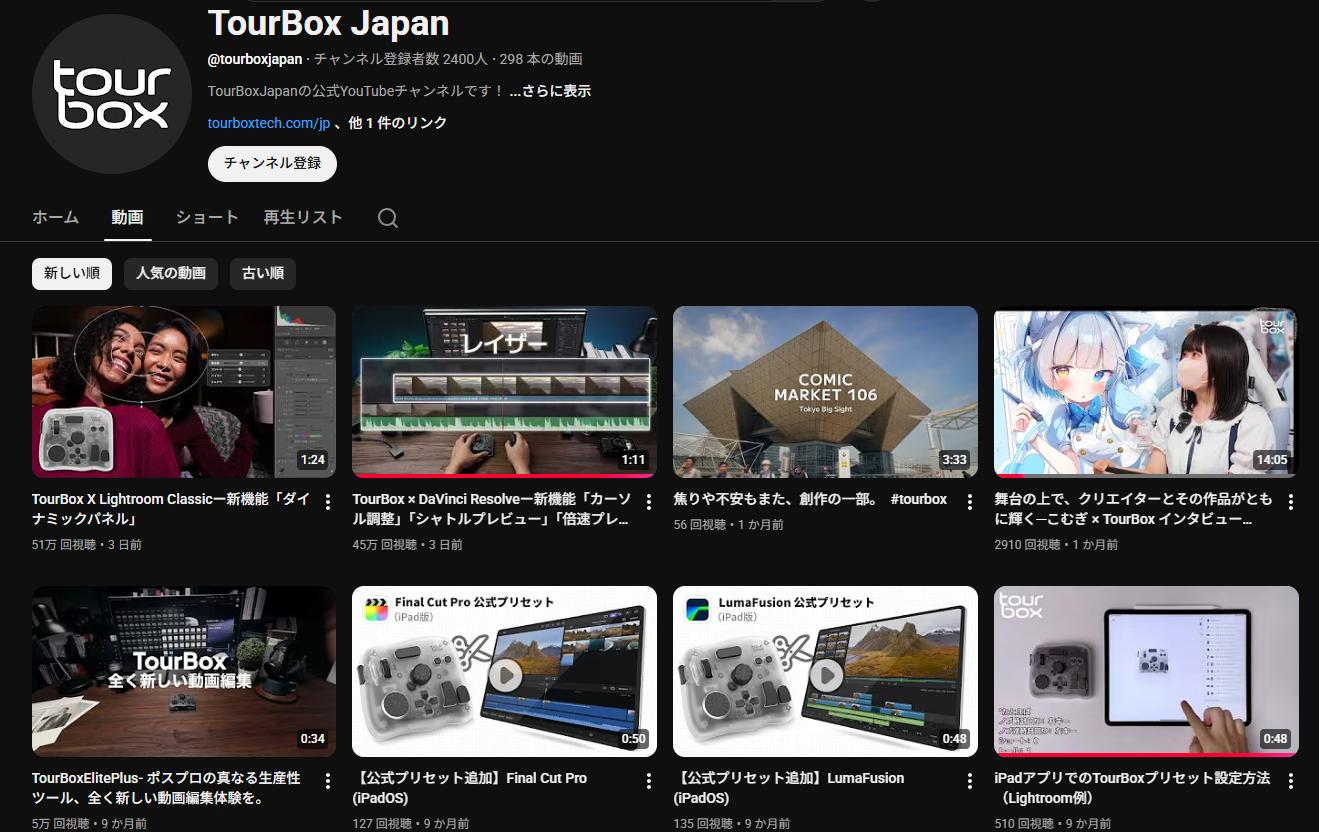
Task: Open the channel search icon
Action: click(388, 217)
